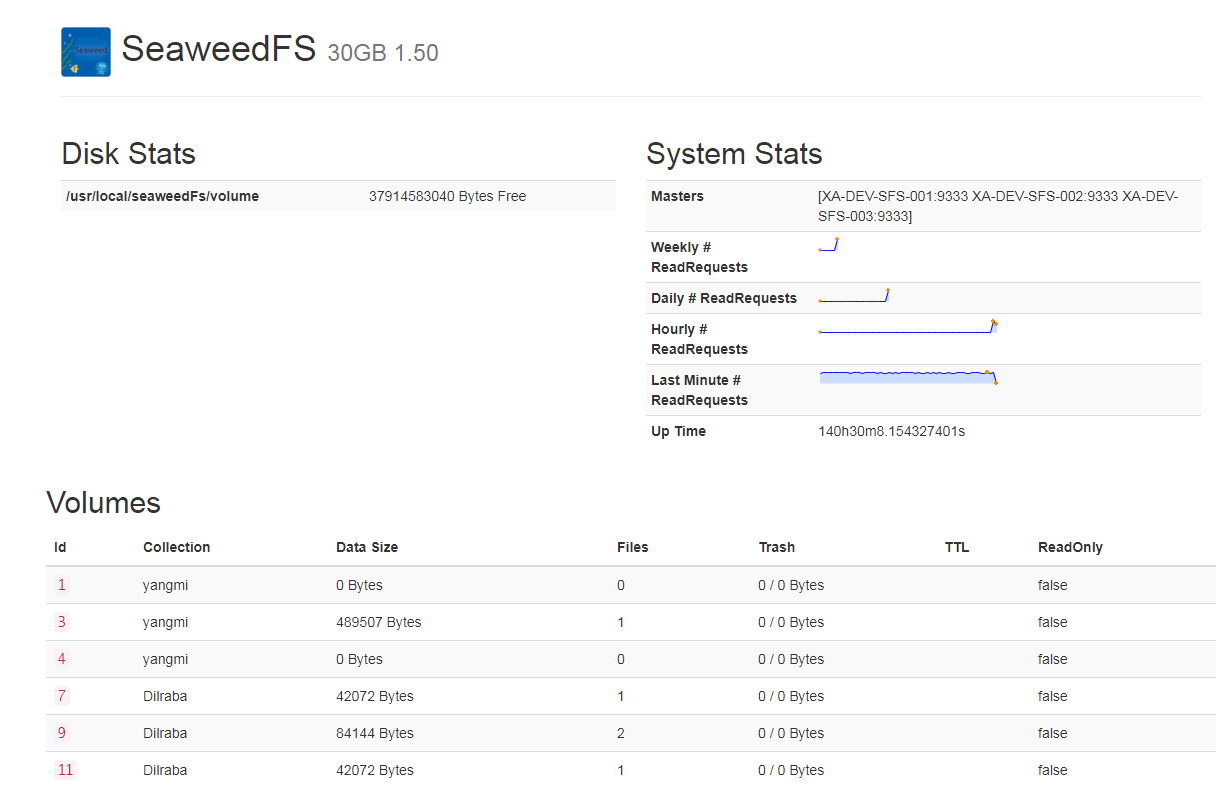Click the Masters label
Screen dimensions: 1230x785
[x=677, y=196]
